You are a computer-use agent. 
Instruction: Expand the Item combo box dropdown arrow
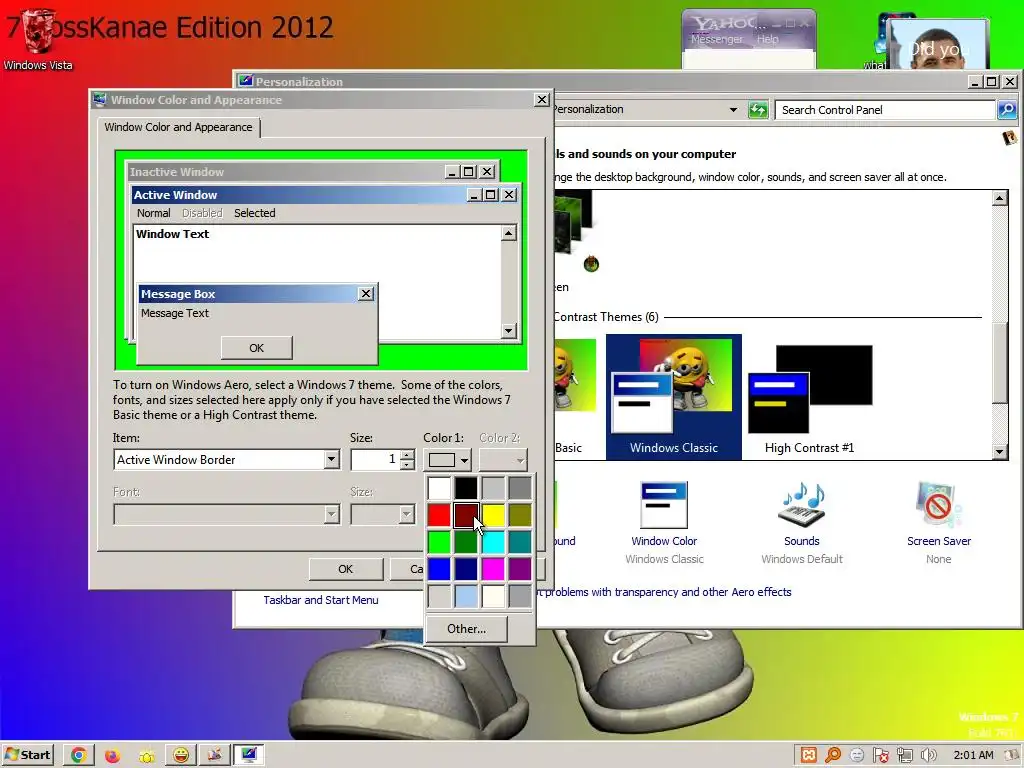(x=332, y=460)
